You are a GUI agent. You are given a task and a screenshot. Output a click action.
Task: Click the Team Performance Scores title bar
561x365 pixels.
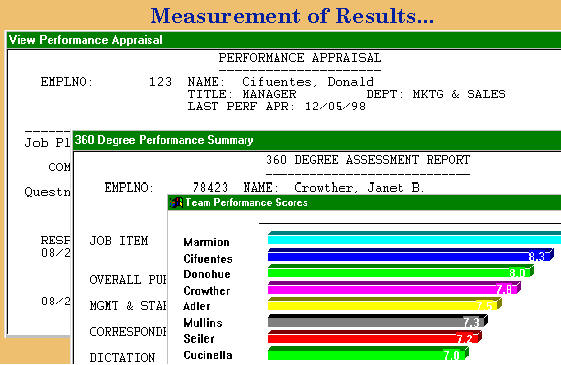(x=364, y=203)
